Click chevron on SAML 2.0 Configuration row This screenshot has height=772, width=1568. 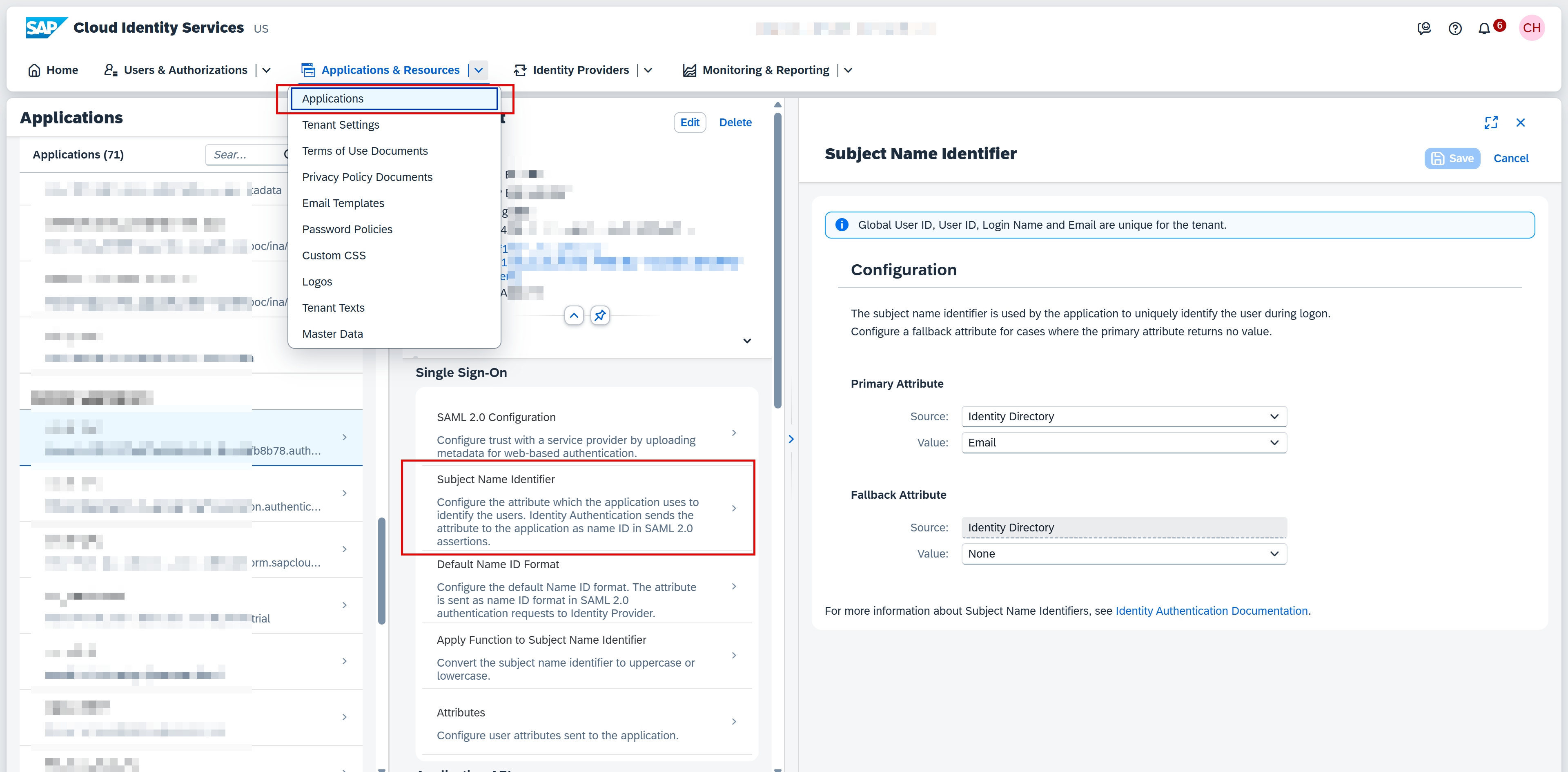pos(733,433)
